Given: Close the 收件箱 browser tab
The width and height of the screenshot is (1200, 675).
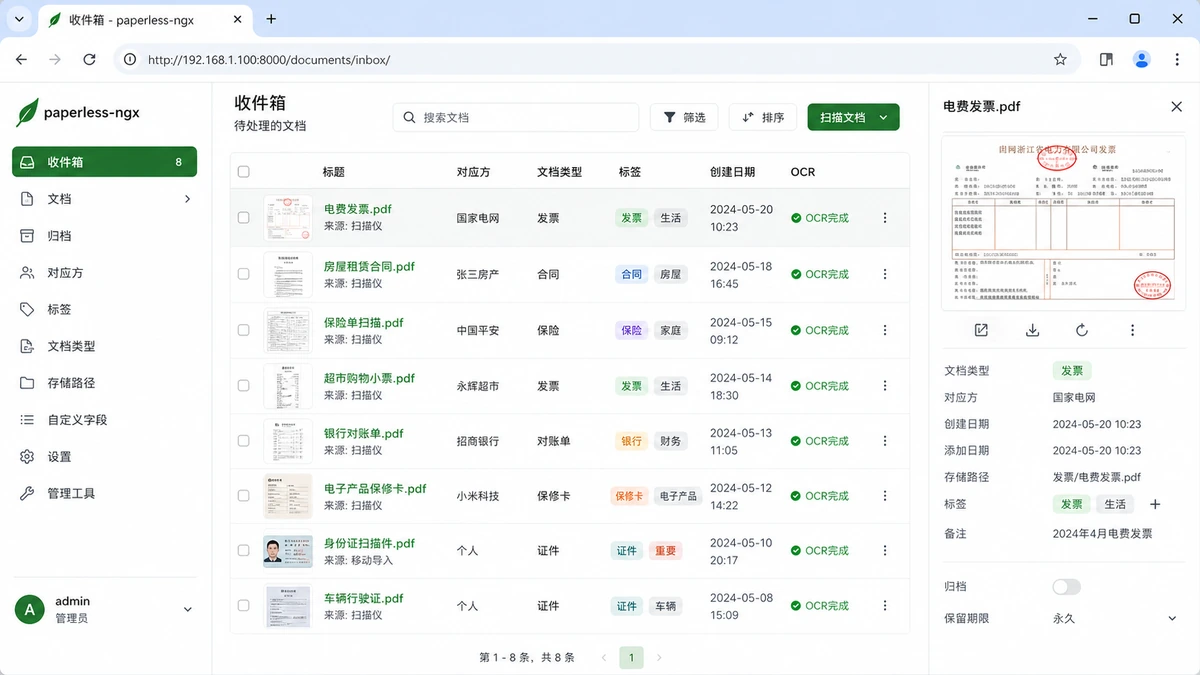Looking at the screenshot, I should click(x=237, y=19).
